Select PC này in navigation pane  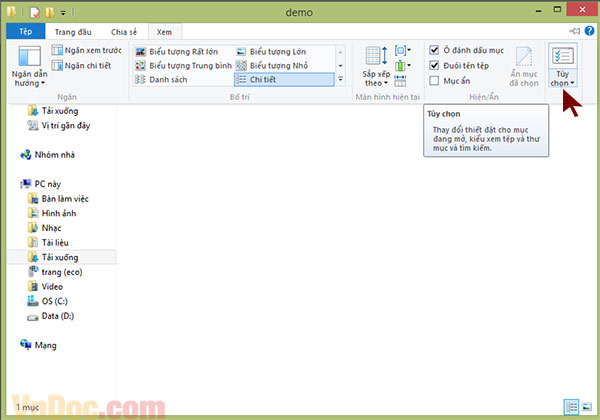41,184
